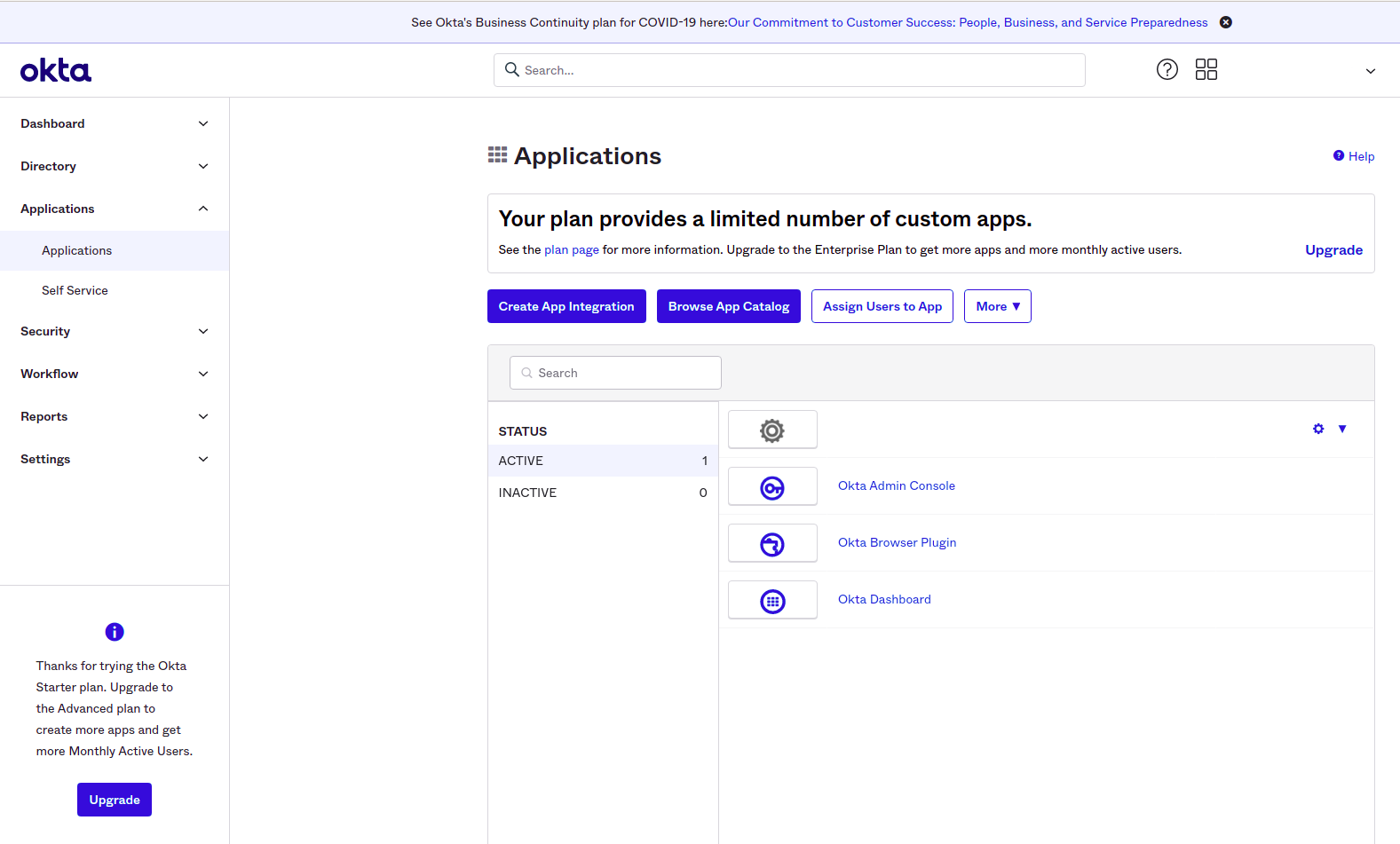This screenshot has width=1400, height=844.
Task: Click the magnifier icon in top search
Action: tap(512, 69)
